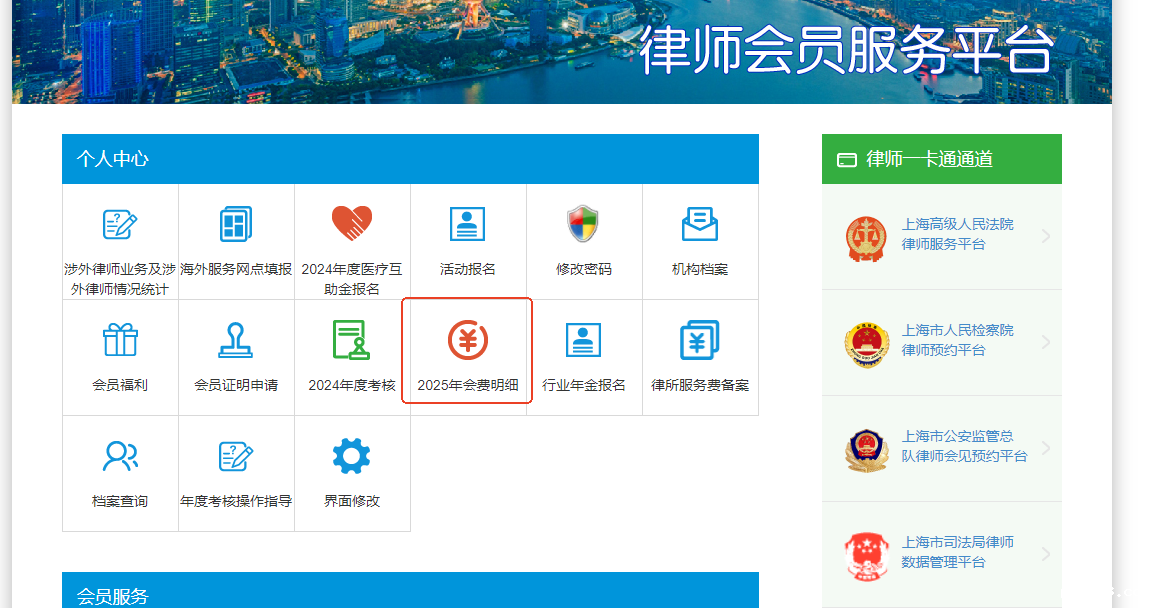
Task: Open the 机构档案 envelope icon
Action: pyautogui.click(x=700, y=225)
